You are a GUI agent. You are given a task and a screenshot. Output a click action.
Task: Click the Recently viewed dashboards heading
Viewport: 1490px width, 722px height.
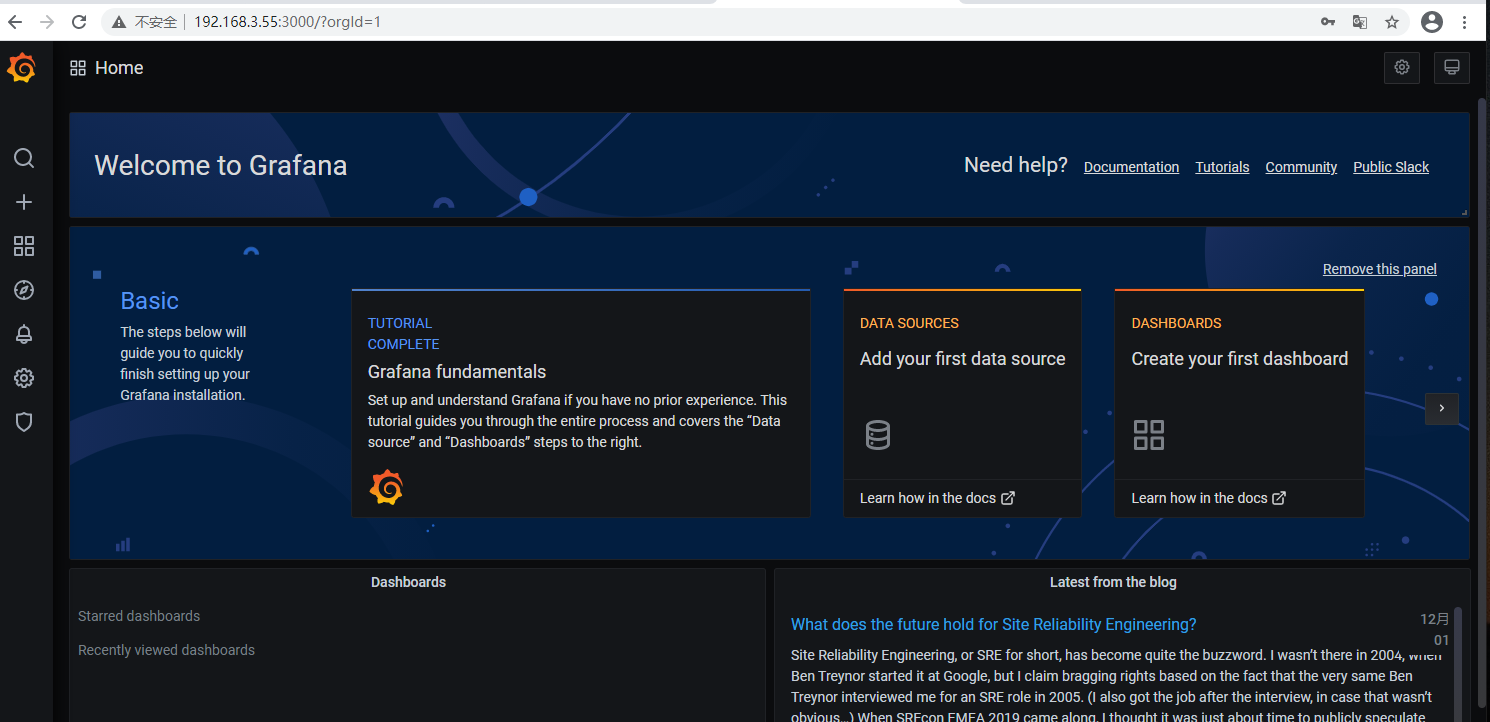pos(166,650)
